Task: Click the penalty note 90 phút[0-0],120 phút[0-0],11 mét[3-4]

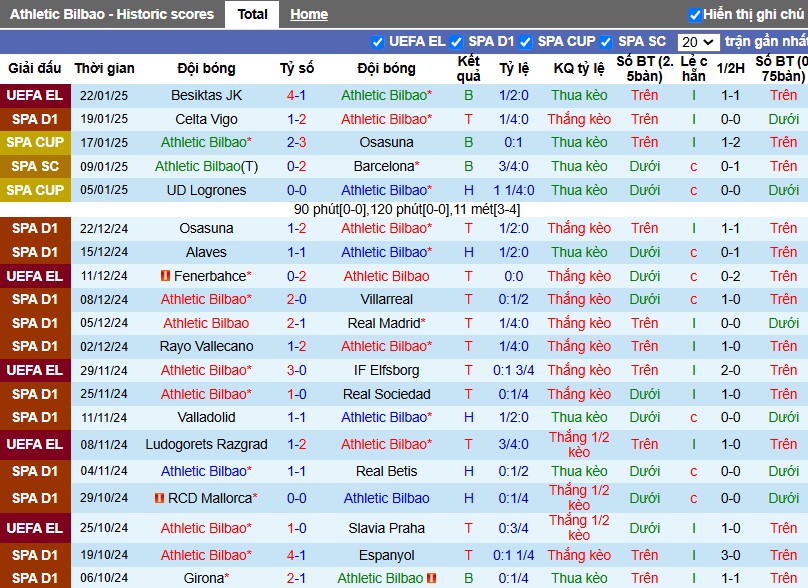Action: pos(407,209)
